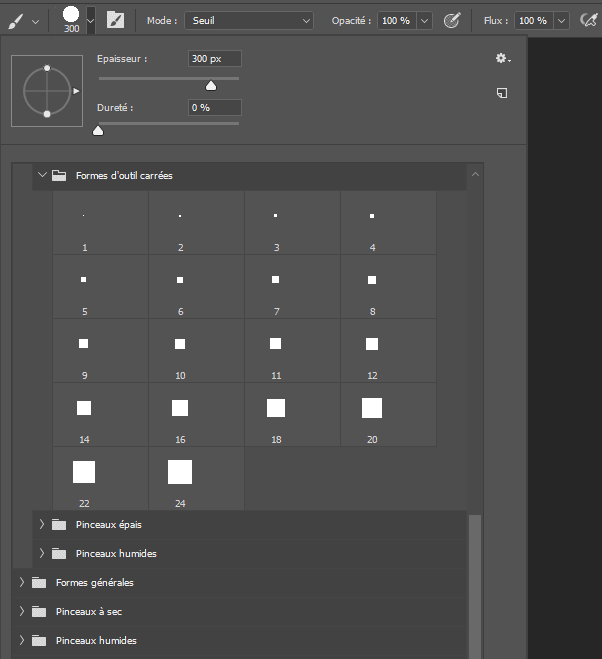Viewport: 602px width, 659px height.
Task: Click the brush angle and roundness preview
Action: (x=47, y=91)
